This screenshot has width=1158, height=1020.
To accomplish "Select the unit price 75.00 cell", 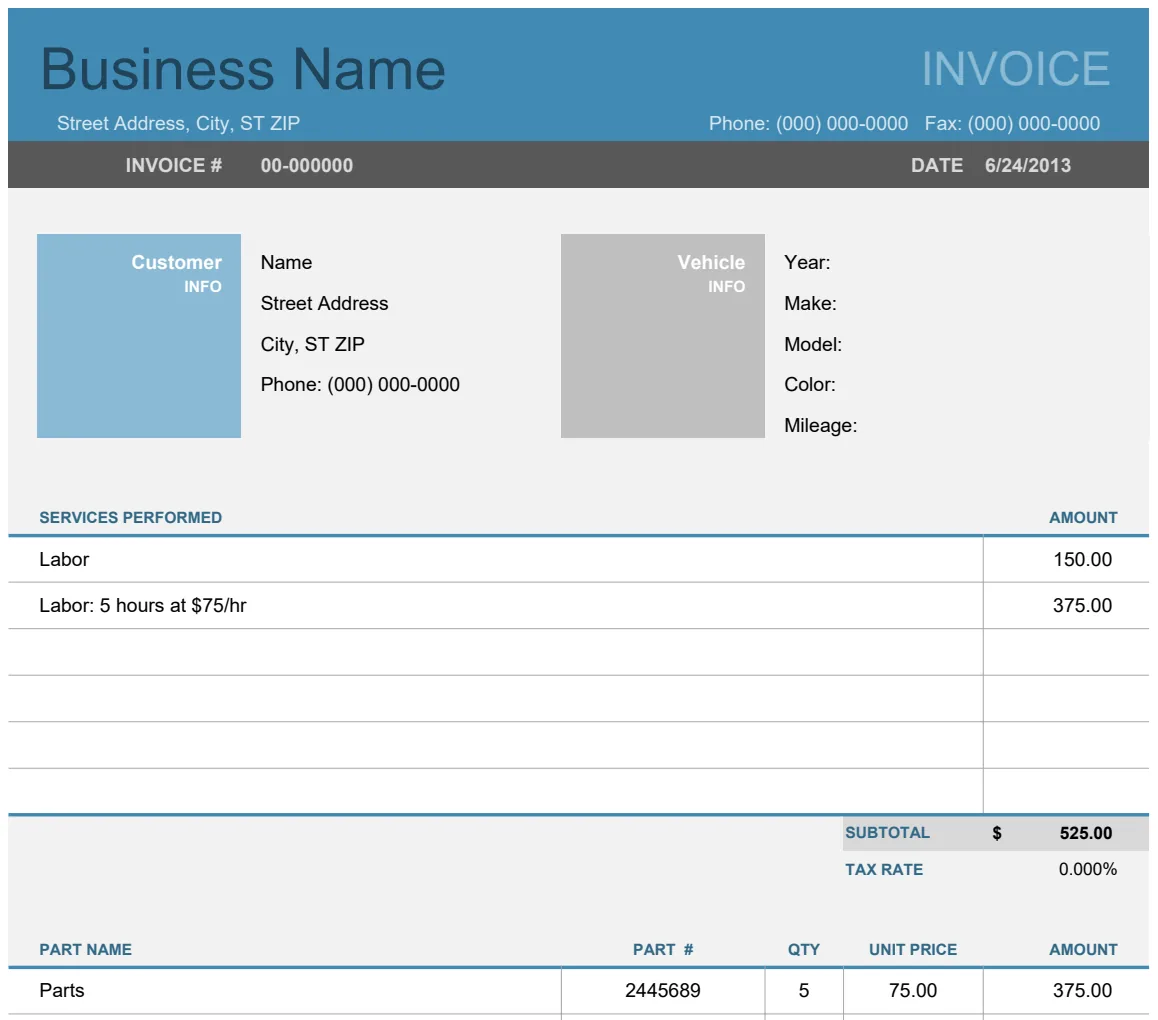I will [x=913, y=991].
